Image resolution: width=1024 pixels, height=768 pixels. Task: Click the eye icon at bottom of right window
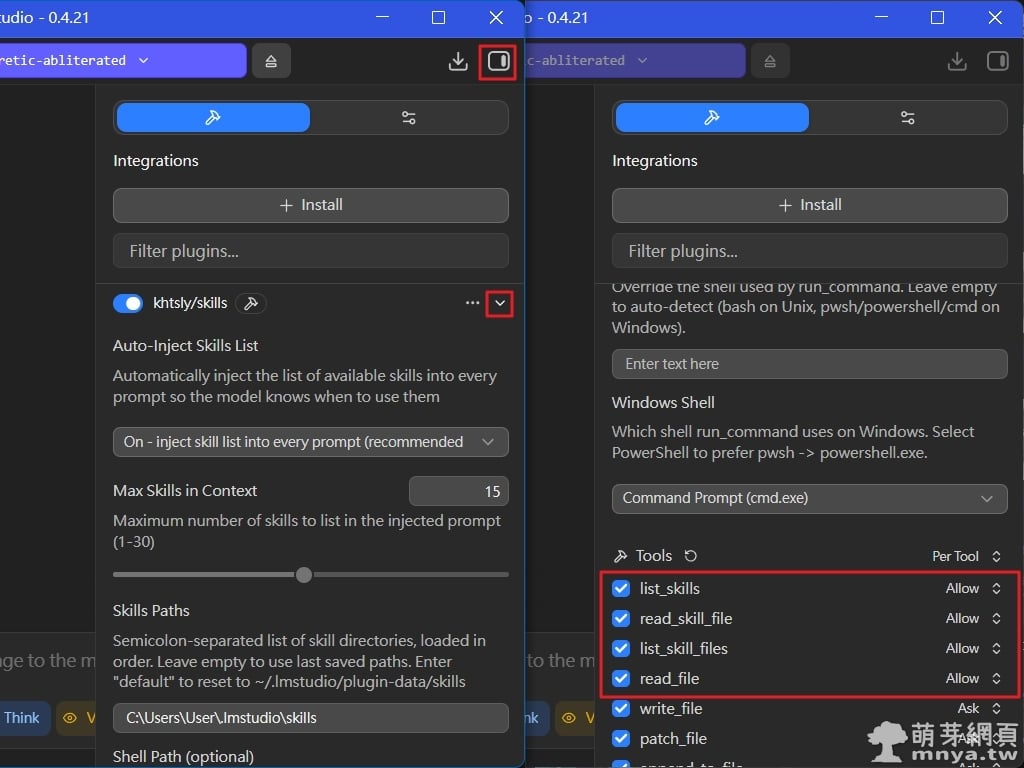click(569, 718)
